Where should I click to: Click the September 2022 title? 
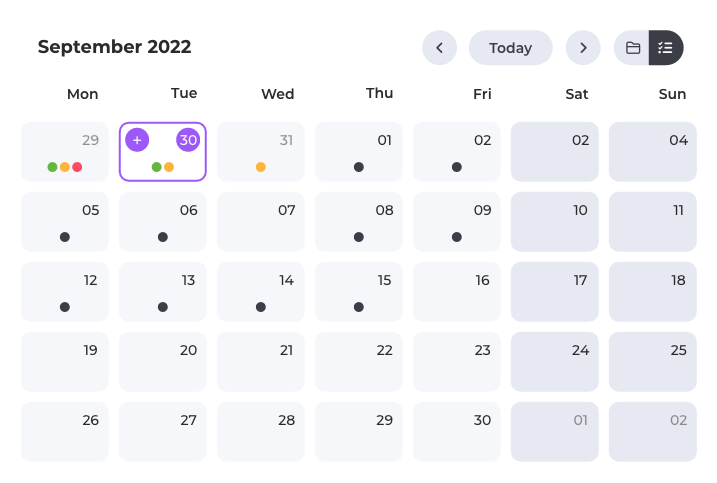point(114,47)
